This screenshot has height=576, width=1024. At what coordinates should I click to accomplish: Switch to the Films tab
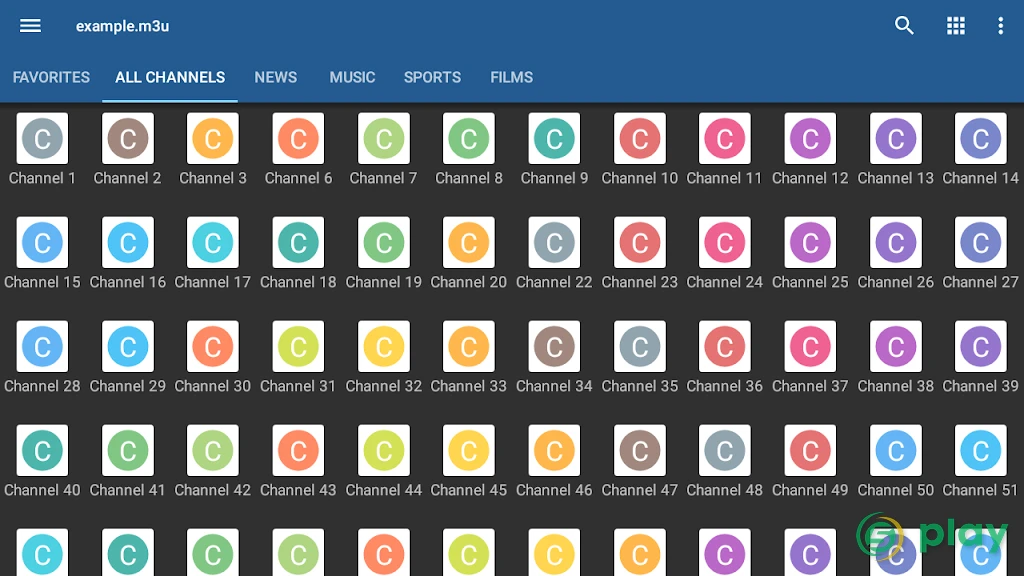(x=511, y=77)
